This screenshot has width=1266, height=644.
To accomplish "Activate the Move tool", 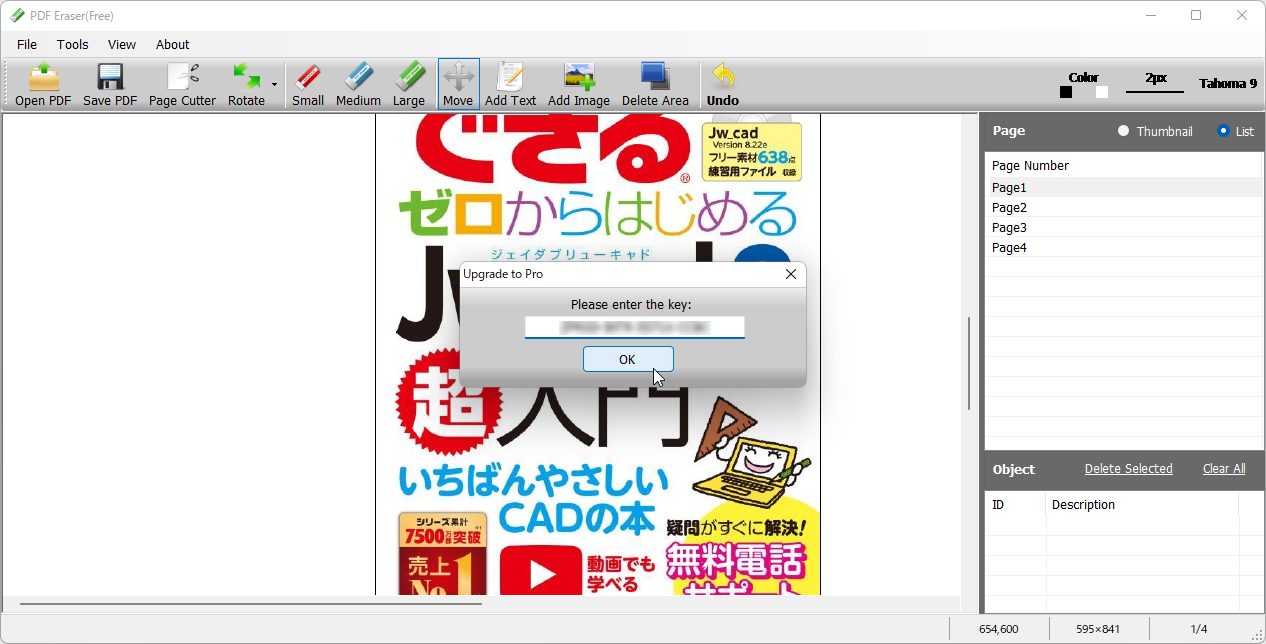I will tap(458, 85).
